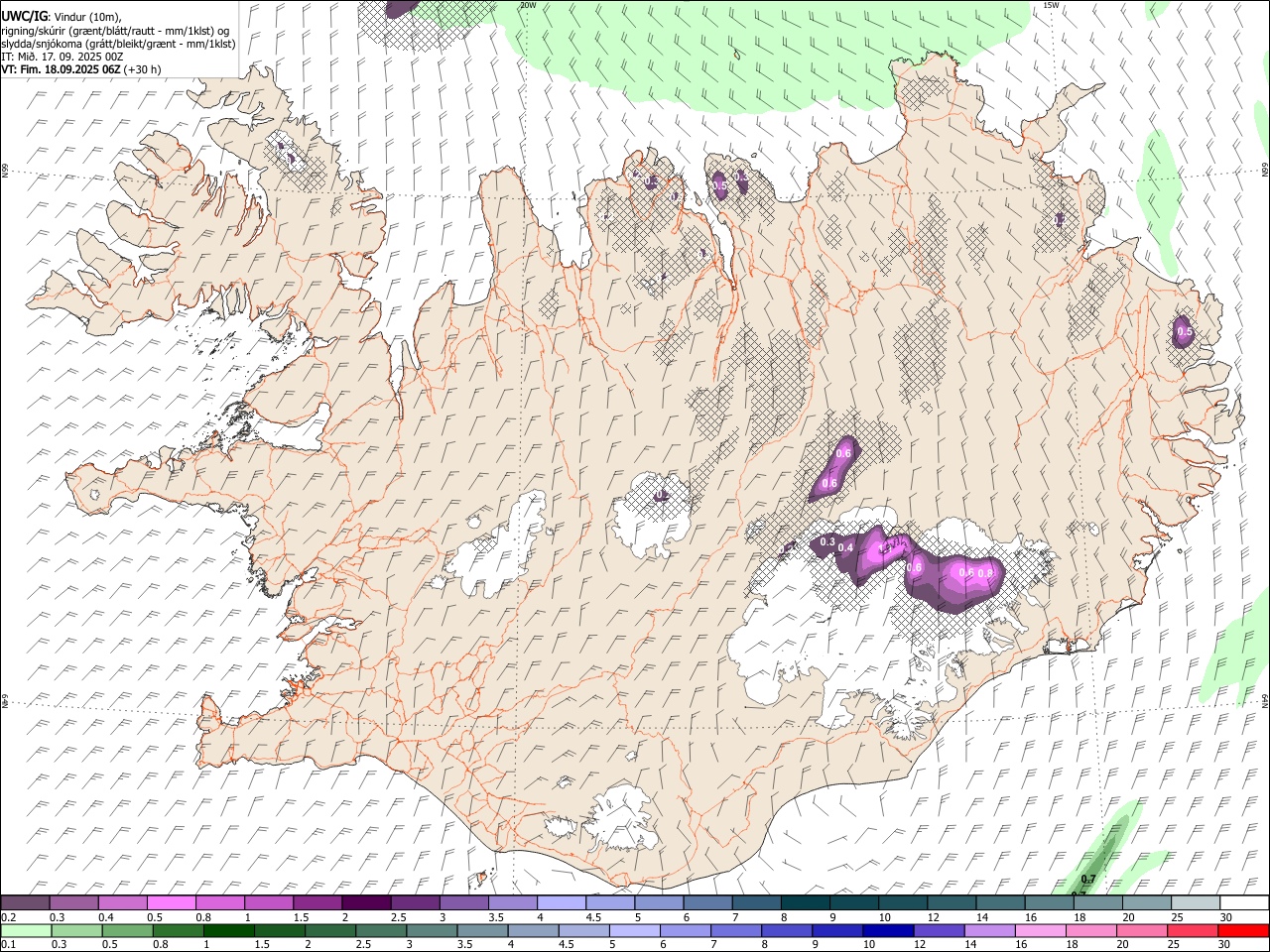Pick the white swatch labeled 30 in top legend row

[x=1243, y=902]
